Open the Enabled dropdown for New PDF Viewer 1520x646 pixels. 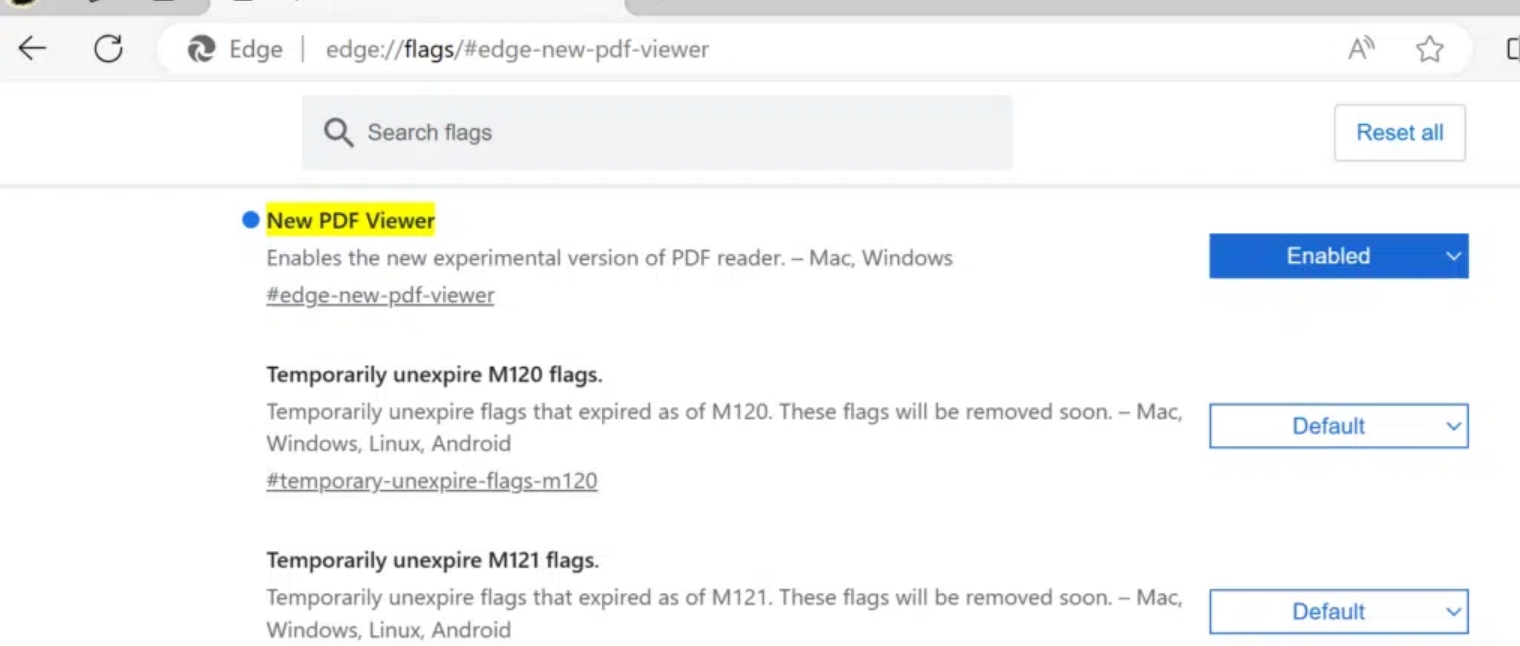[1338, 256]
